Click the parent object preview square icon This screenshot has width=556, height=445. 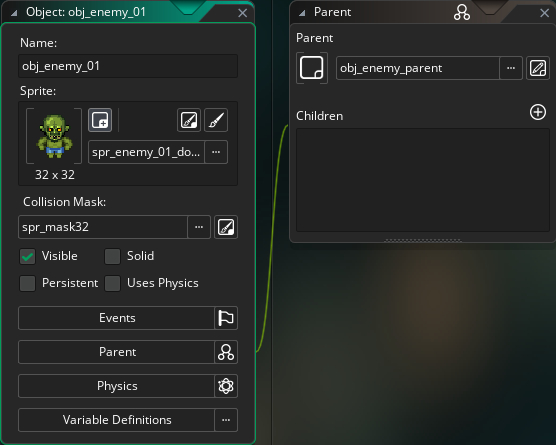(312, 68)
